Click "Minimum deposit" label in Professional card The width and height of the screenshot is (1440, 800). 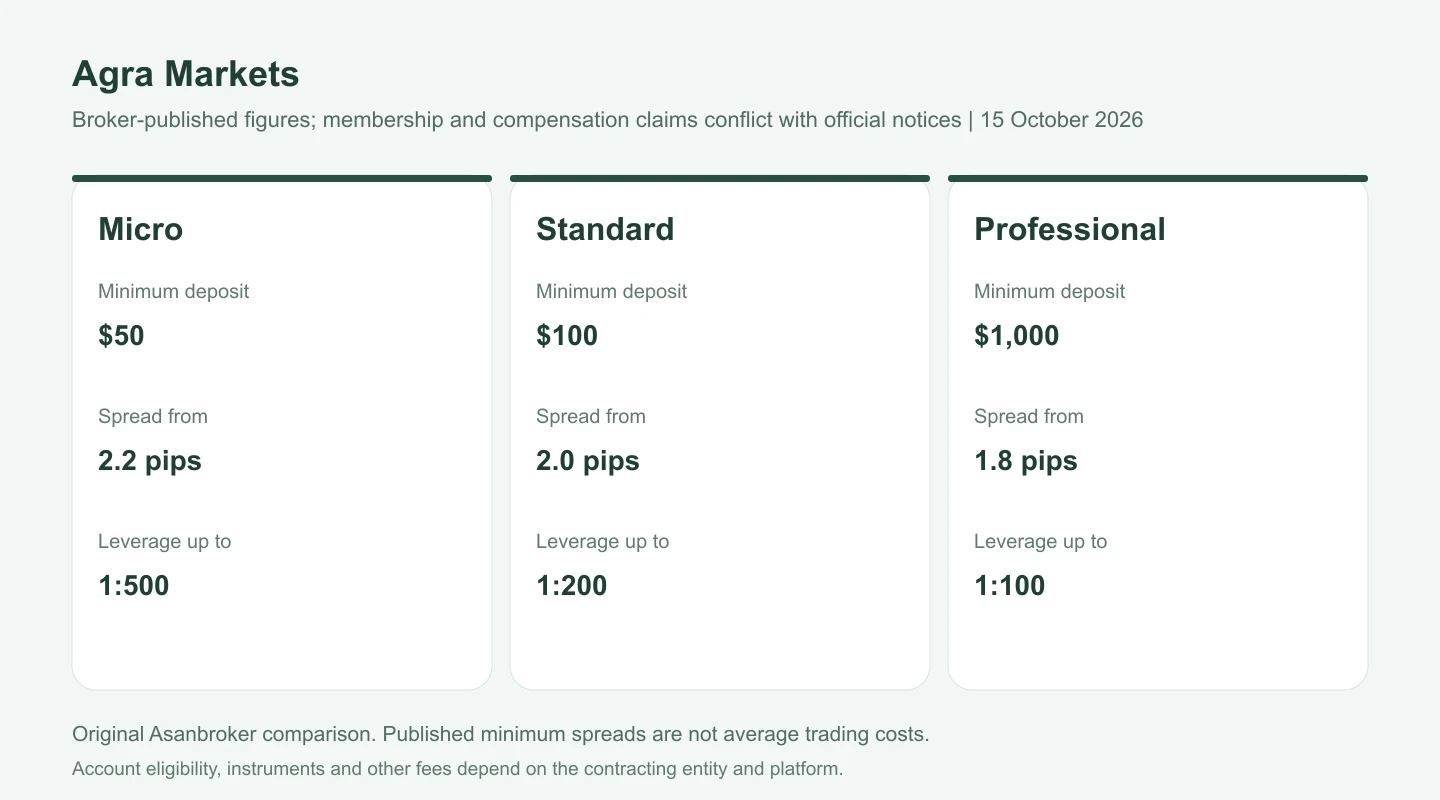[1050, 292]
